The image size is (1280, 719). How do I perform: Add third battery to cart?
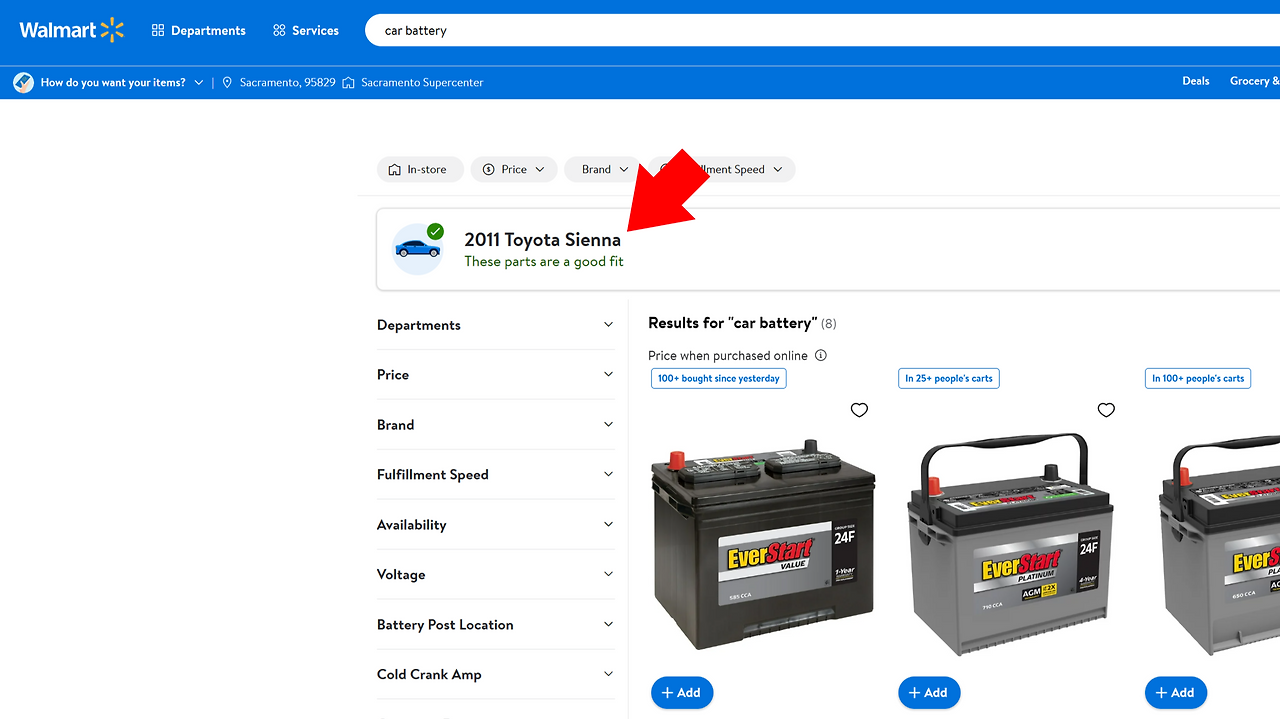tap(1176, 693)
